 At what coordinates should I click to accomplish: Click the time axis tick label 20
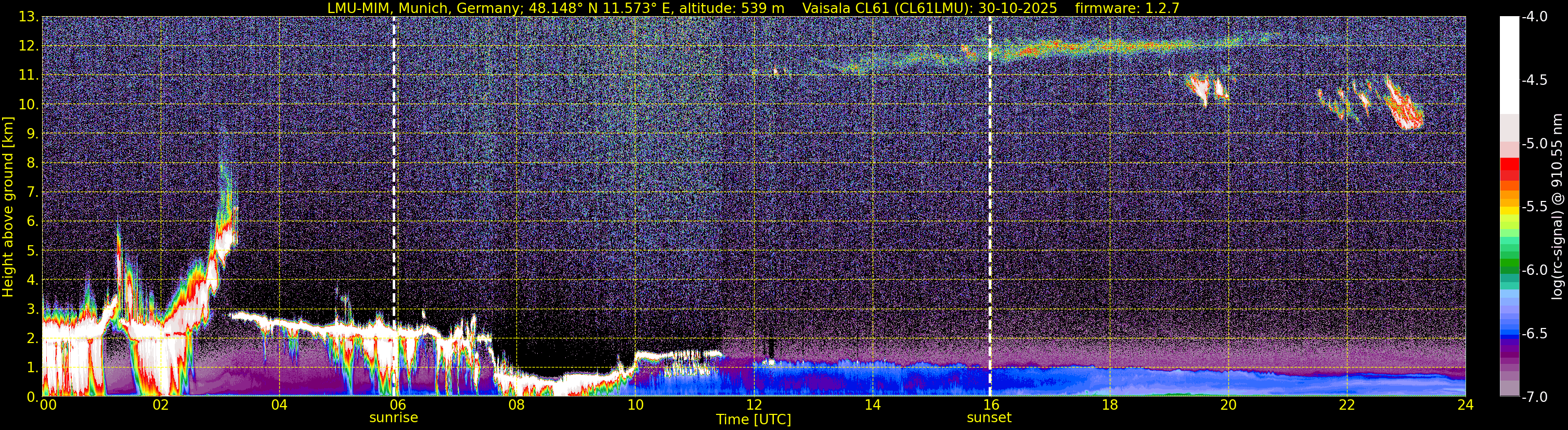tap(1228, 405)
